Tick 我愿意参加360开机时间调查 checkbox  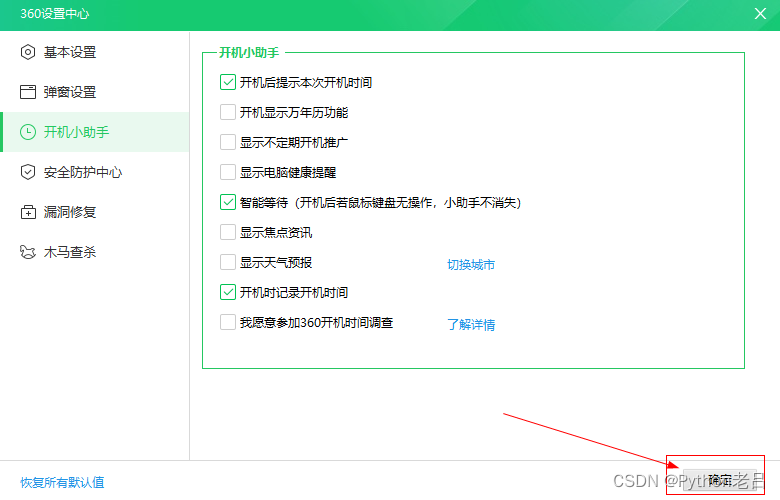click(228, 322)
